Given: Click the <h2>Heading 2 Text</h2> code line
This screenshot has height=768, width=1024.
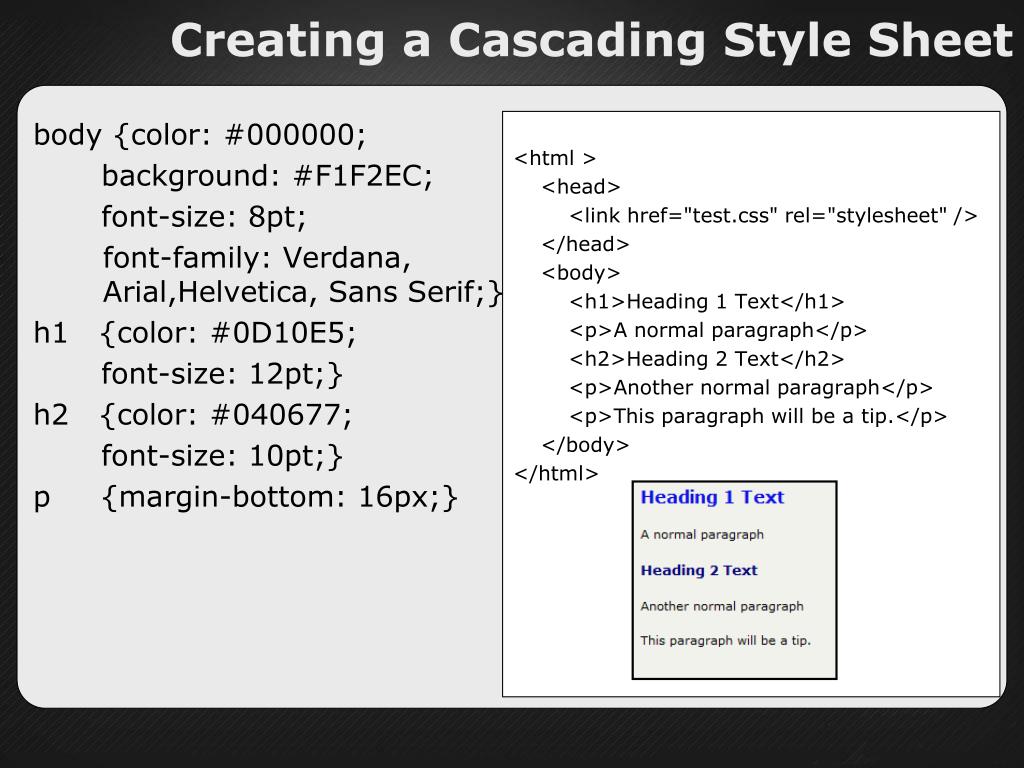Looking at the screenshot, I should pyautogui.click(x=707, y=359).
